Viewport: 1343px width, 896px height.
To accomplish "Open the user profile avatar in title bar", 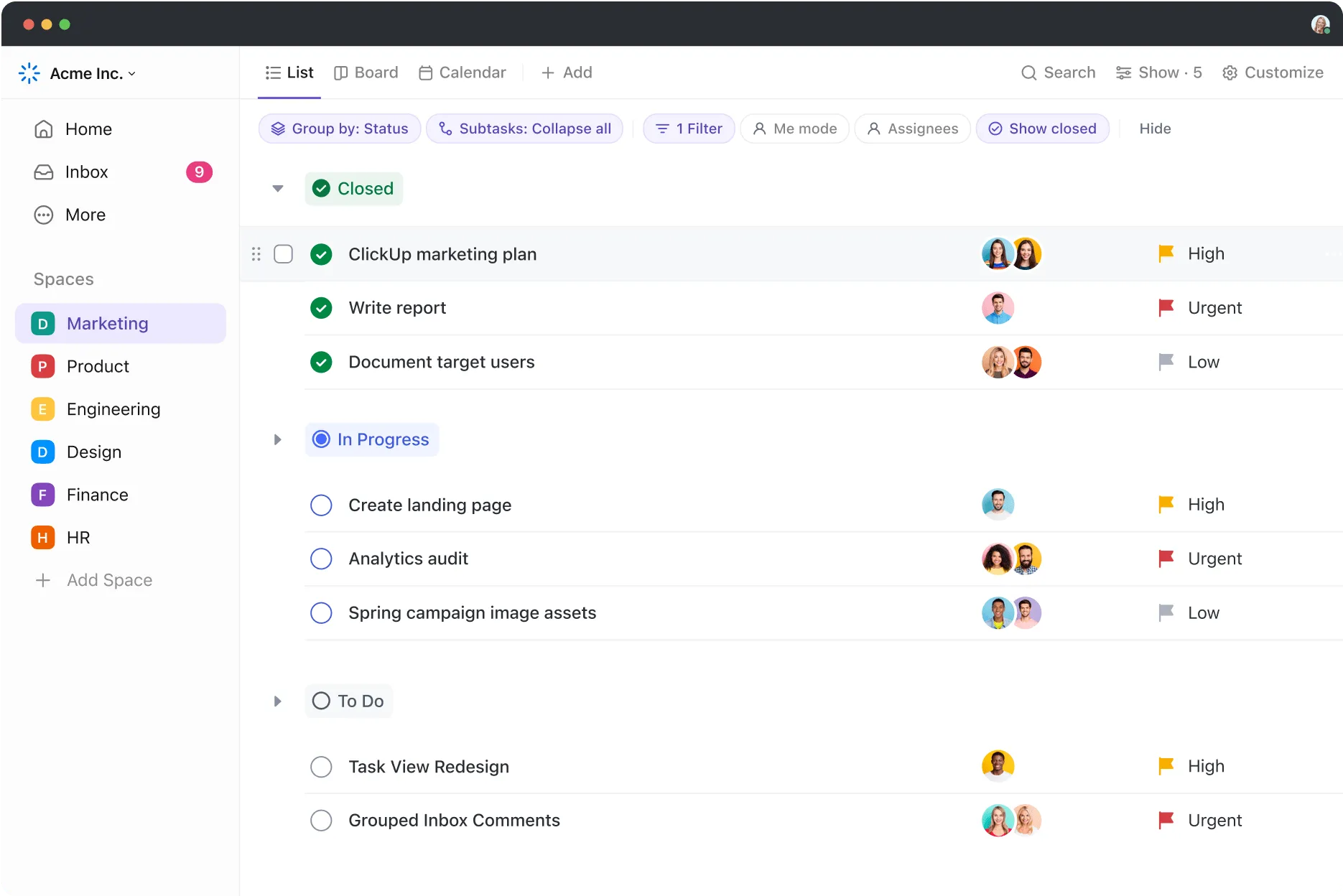I will [x=1320, y=24].
